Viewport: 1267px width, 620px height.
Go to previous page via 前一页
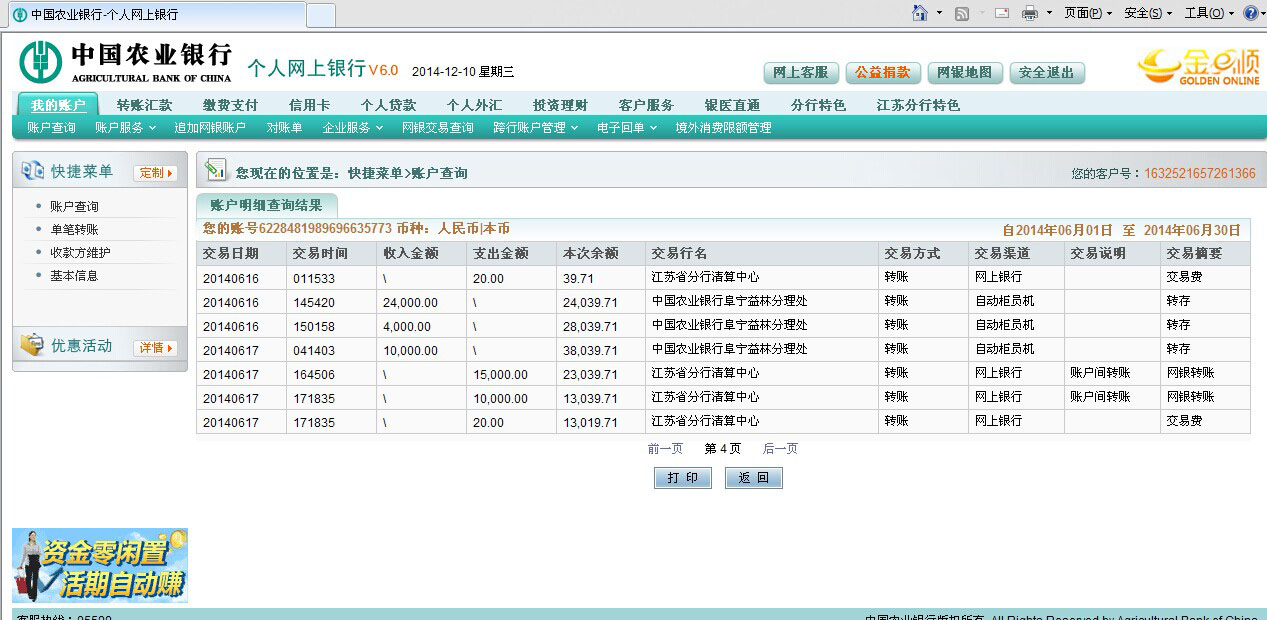tap(665, 449)
